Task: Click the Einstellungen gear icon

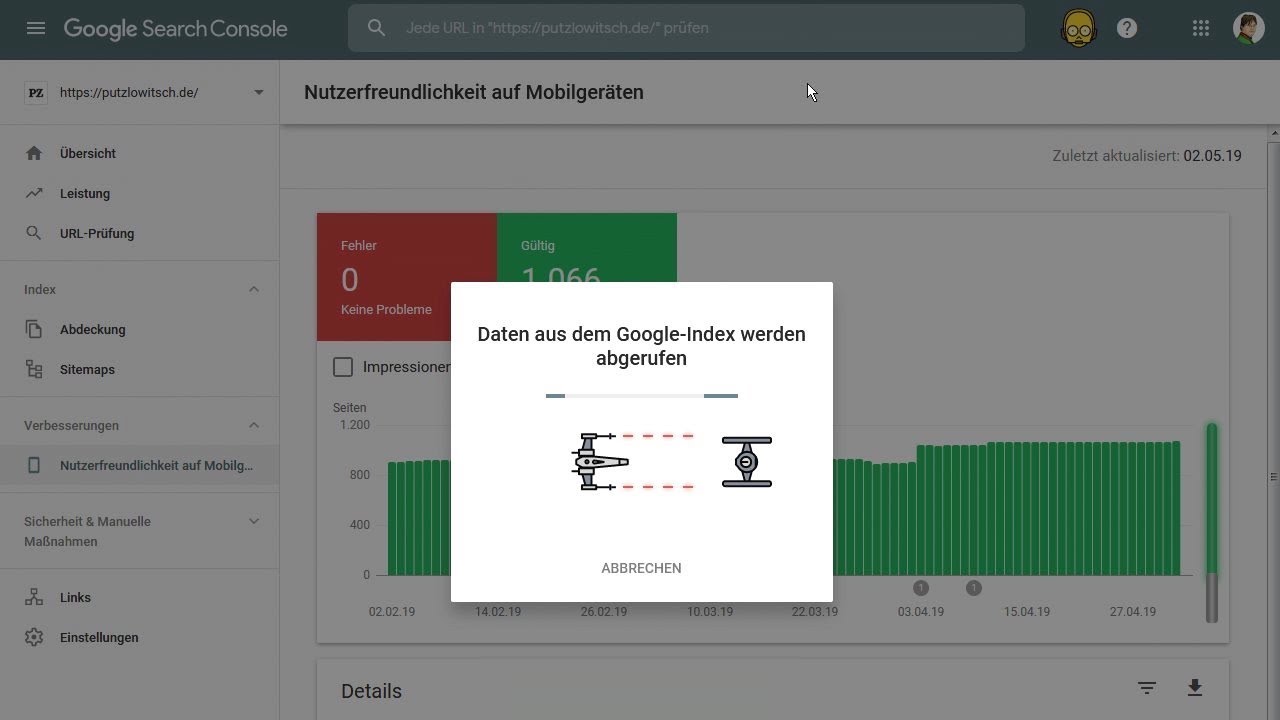Action: point(34,637)
